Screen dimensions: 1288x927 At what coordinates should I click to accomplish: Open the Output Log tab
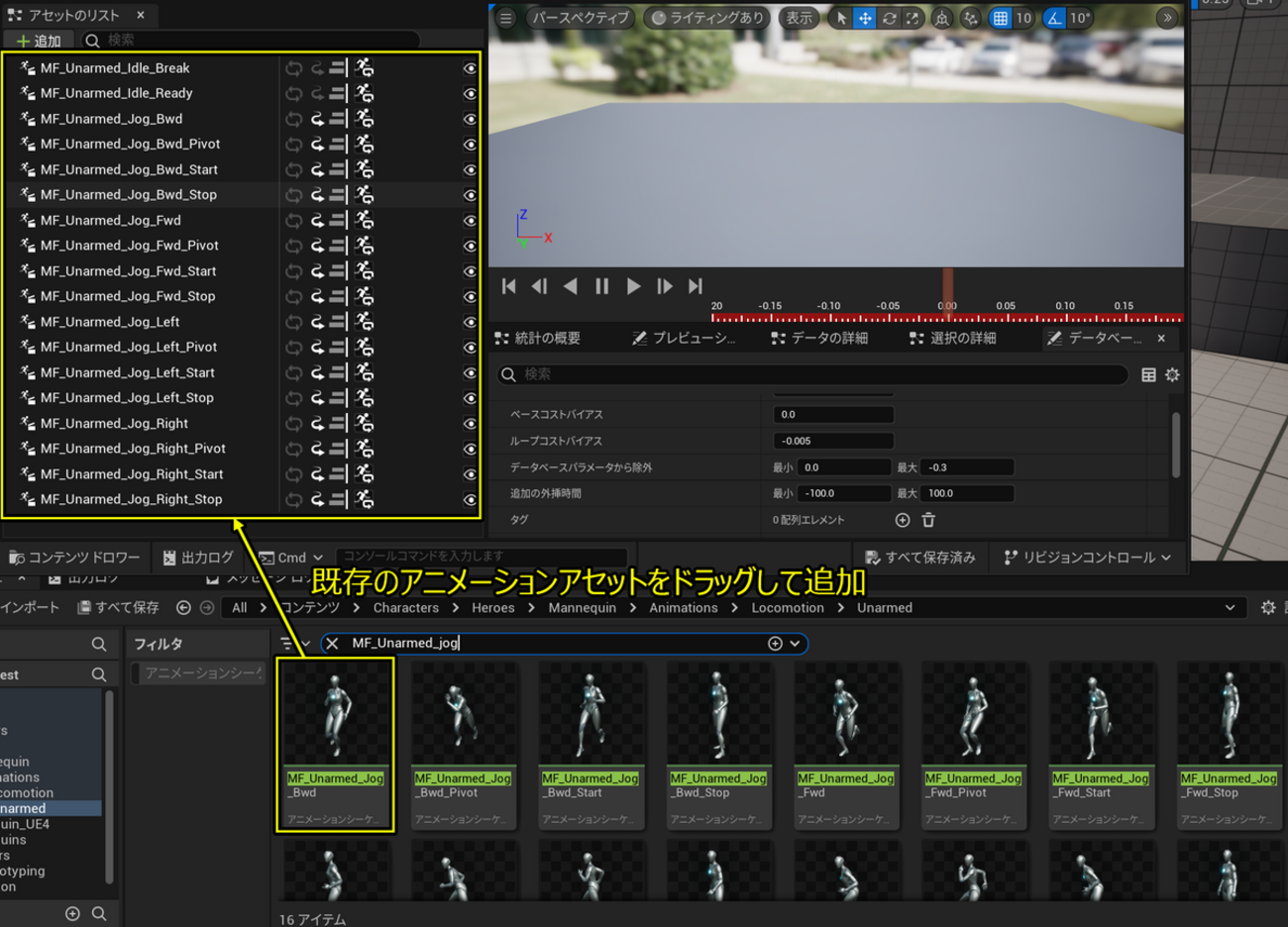198,558
